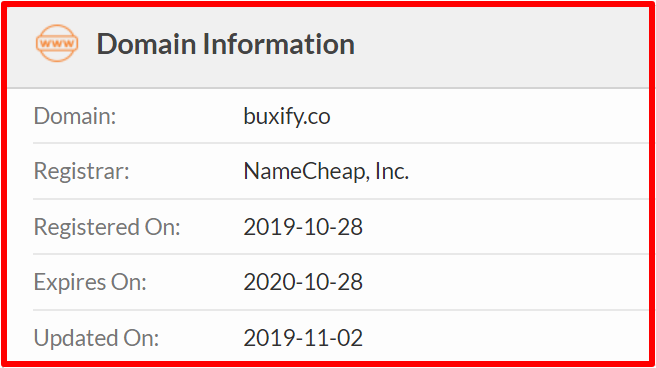Viewport: 656px width, 368px height.
Task: Click the Updated On: label
Action: (96, 338)
